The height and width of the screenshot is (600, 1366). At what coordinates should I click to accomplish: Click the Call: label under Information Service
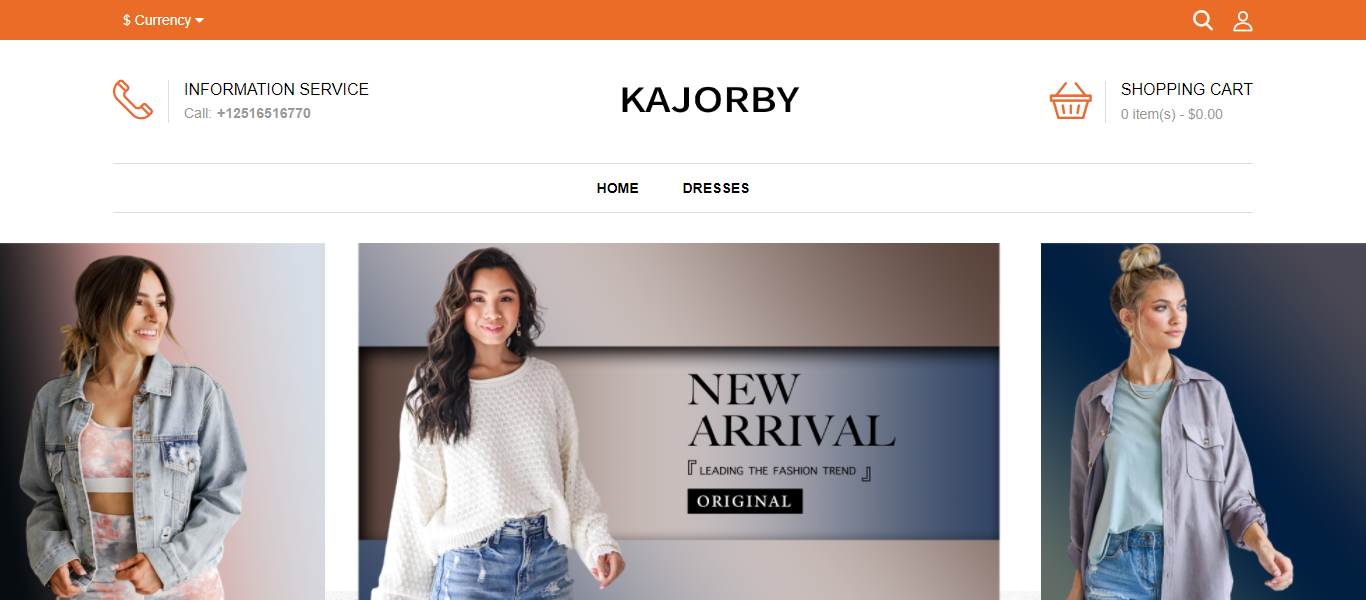[x=198, y=113]
